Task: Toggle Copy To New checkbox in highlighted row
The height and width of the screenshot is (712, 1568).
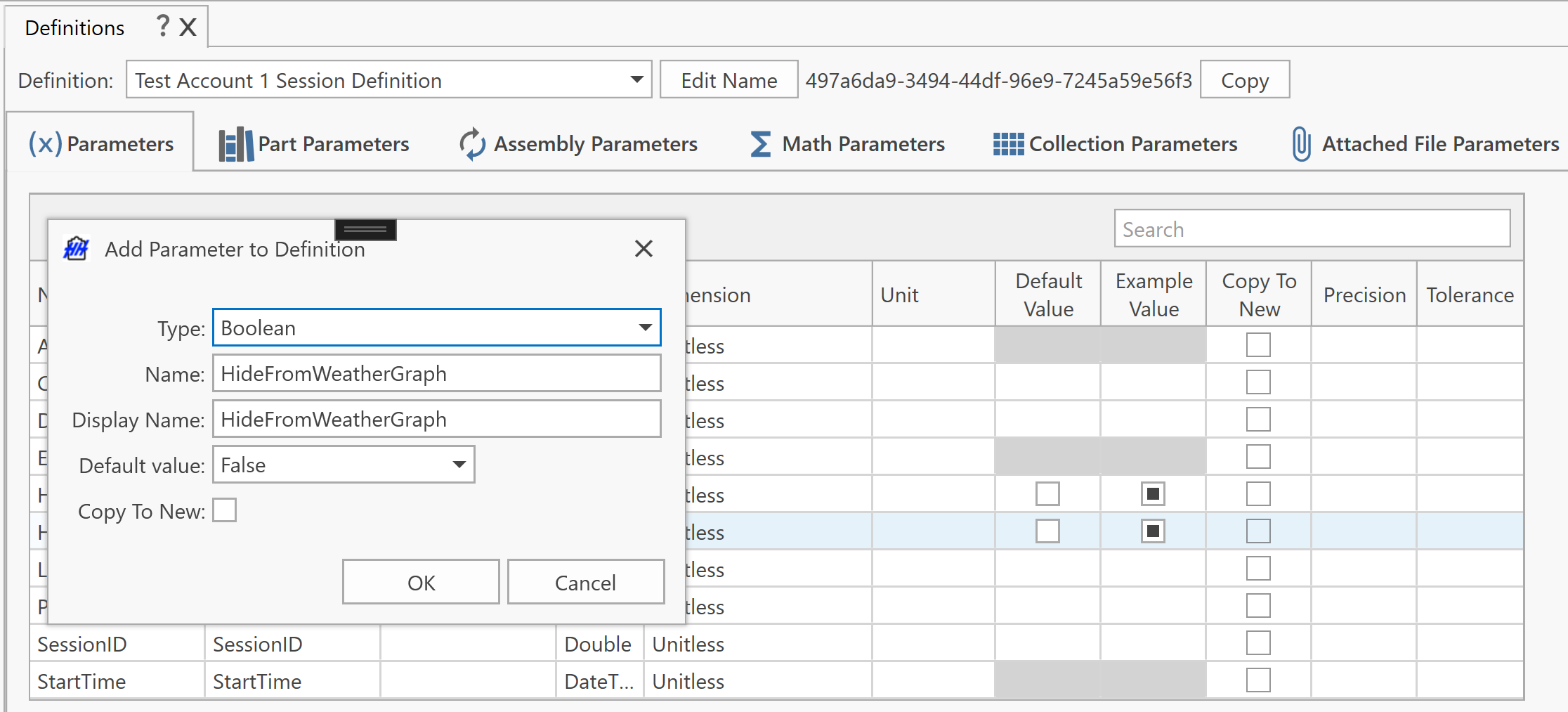Action: coord(1258,531)
